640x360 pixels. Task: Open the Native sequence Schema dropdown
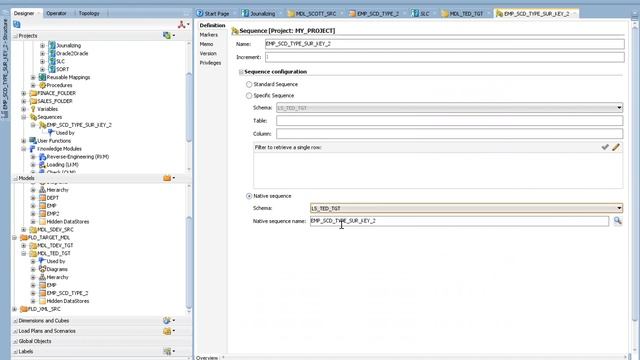(619, 208)
